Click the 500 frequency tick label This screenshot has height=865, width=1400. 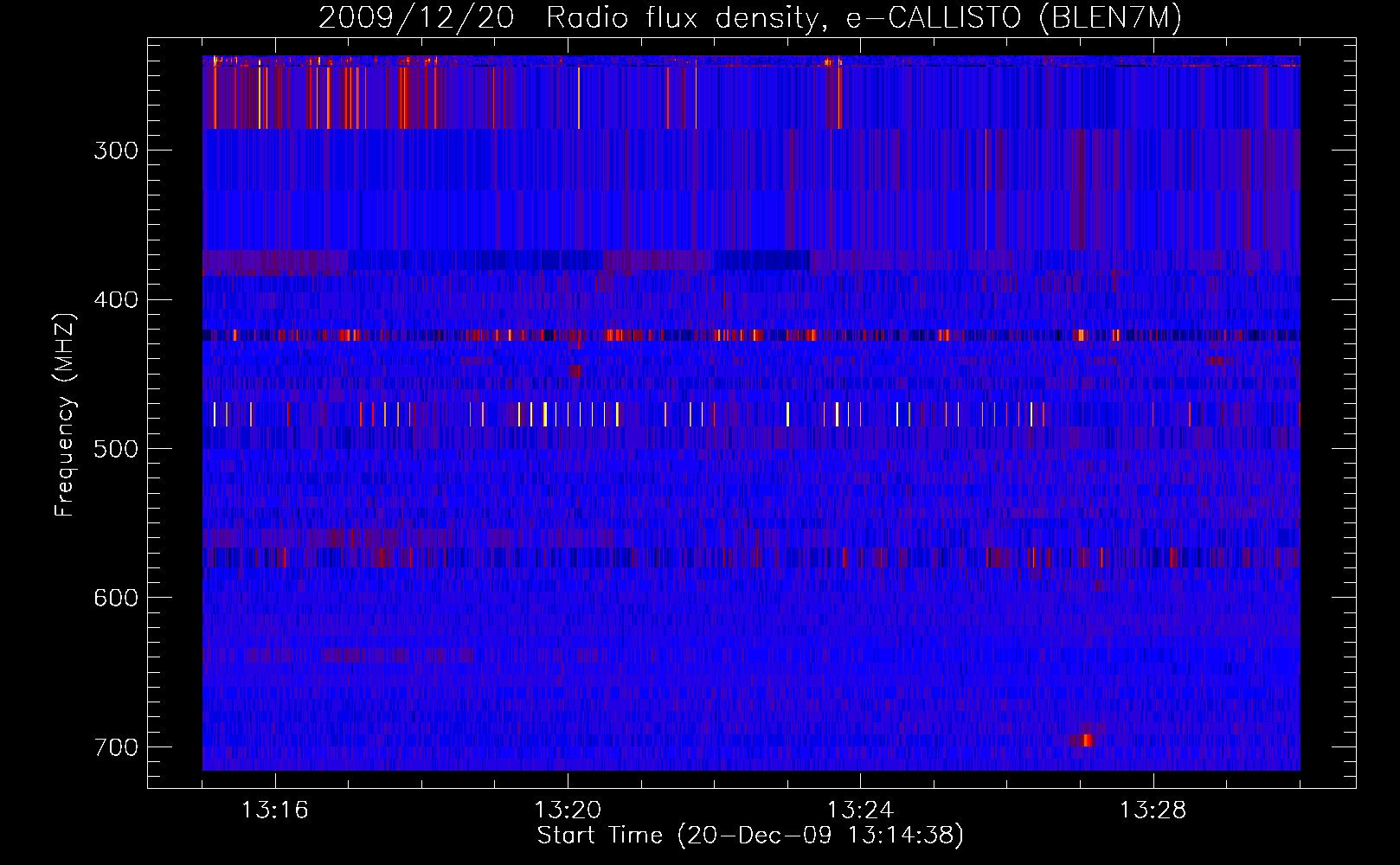point(116,449)
